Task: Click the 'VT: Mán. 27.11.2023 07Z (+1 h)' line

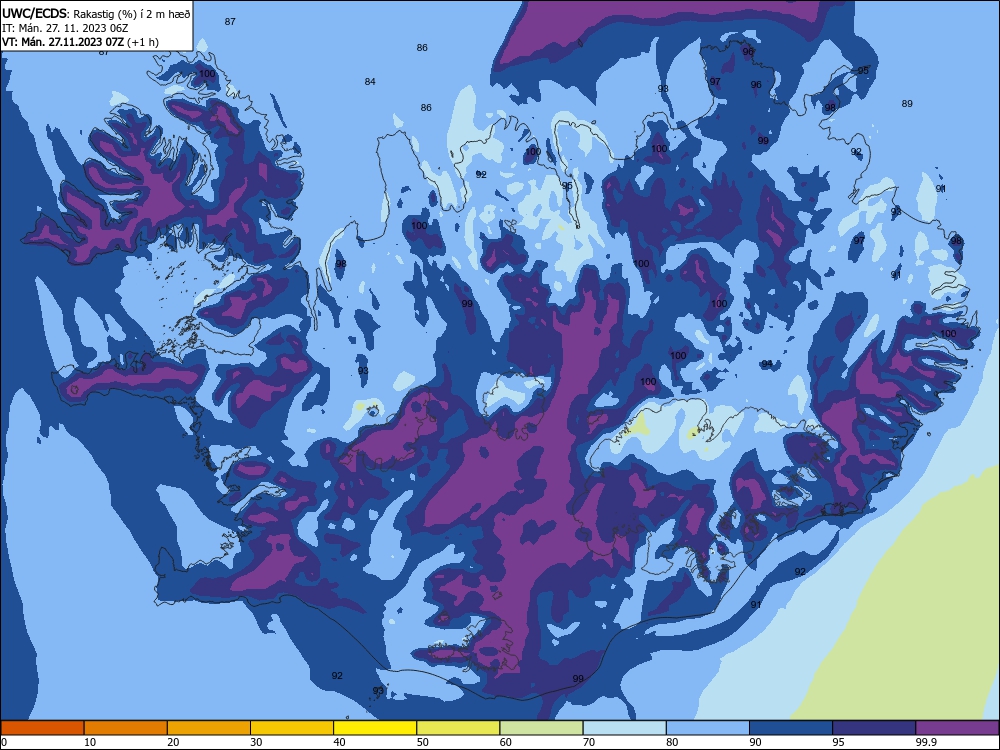Action: click(80, 42)
